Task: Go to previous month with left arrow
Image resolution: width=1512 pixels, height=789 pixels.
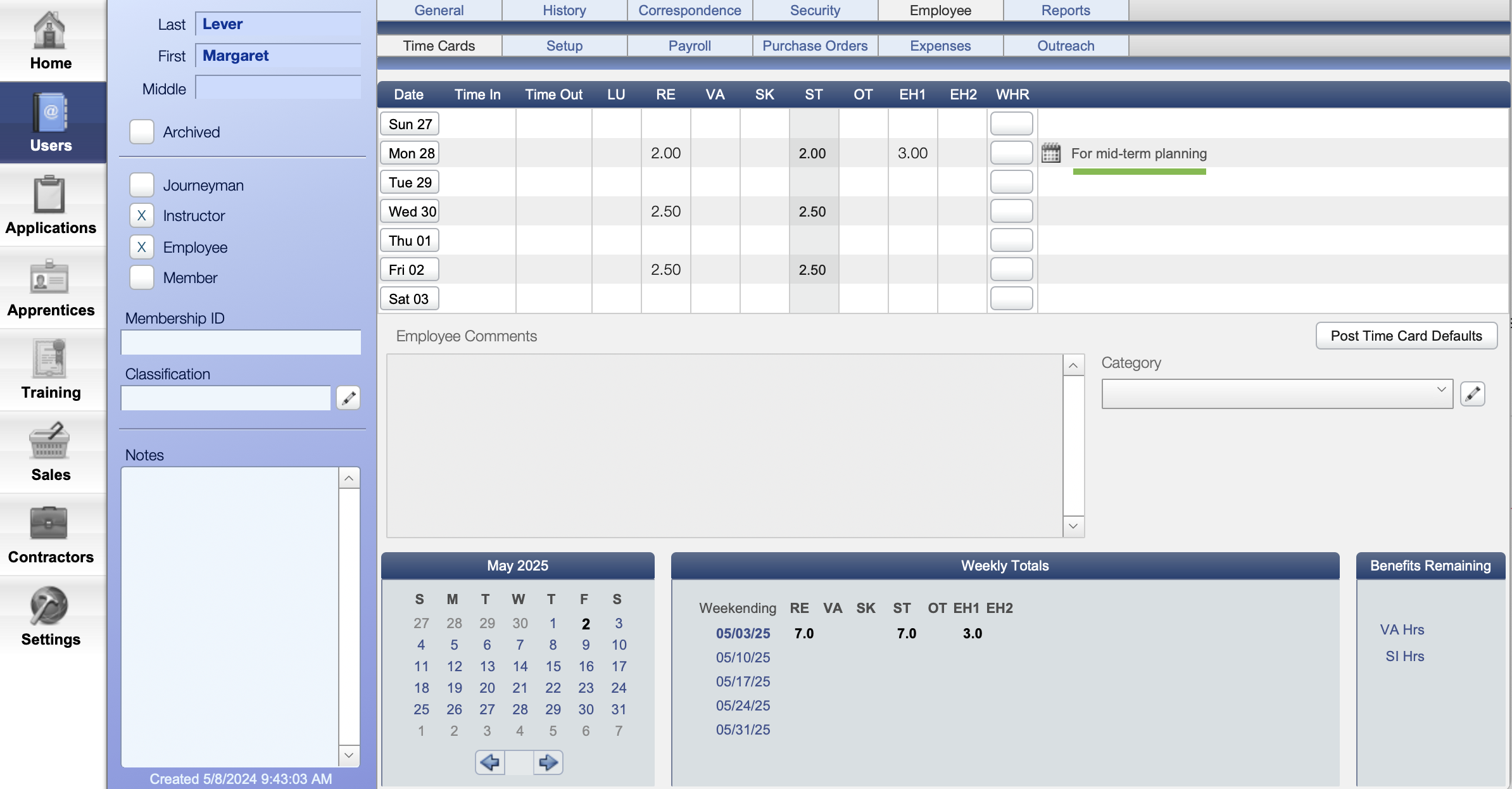Action: tap(490, 762)
